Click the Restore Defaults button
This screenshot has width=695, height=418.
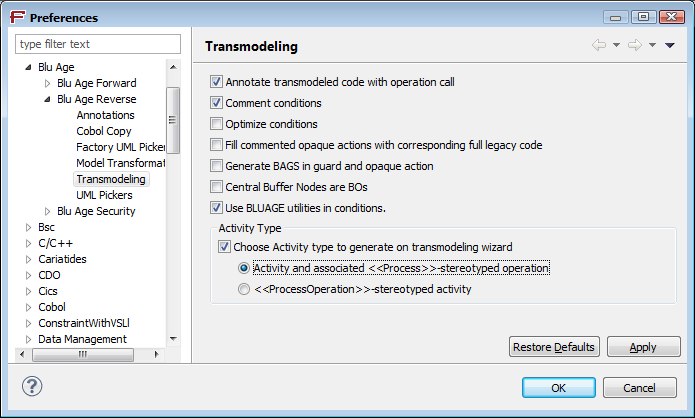554,347
